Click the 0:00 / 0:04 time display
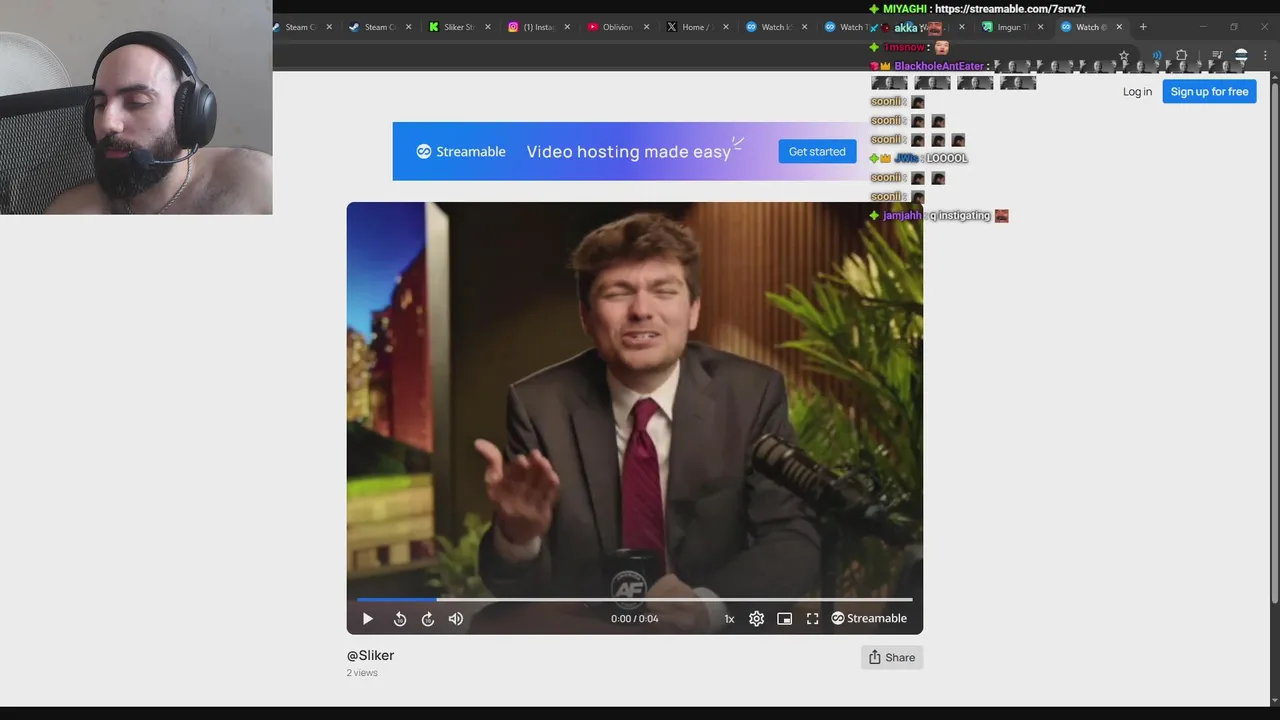 point(635,619)
